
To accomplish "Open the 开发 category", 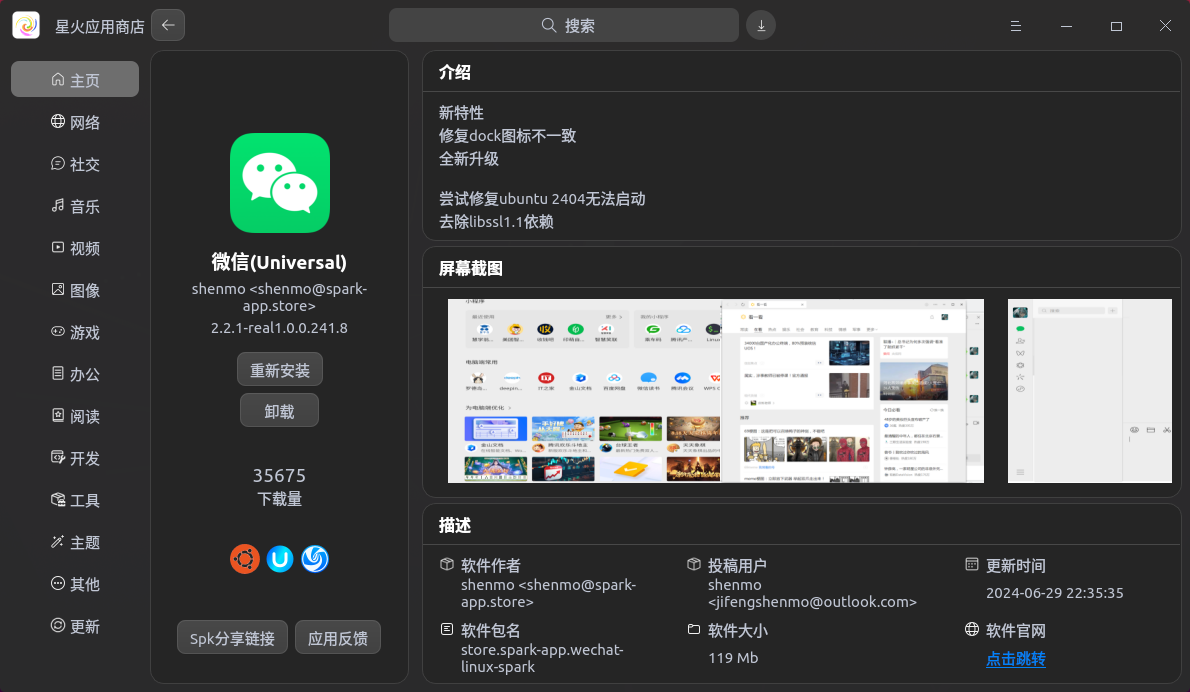I will coord(75,458).
